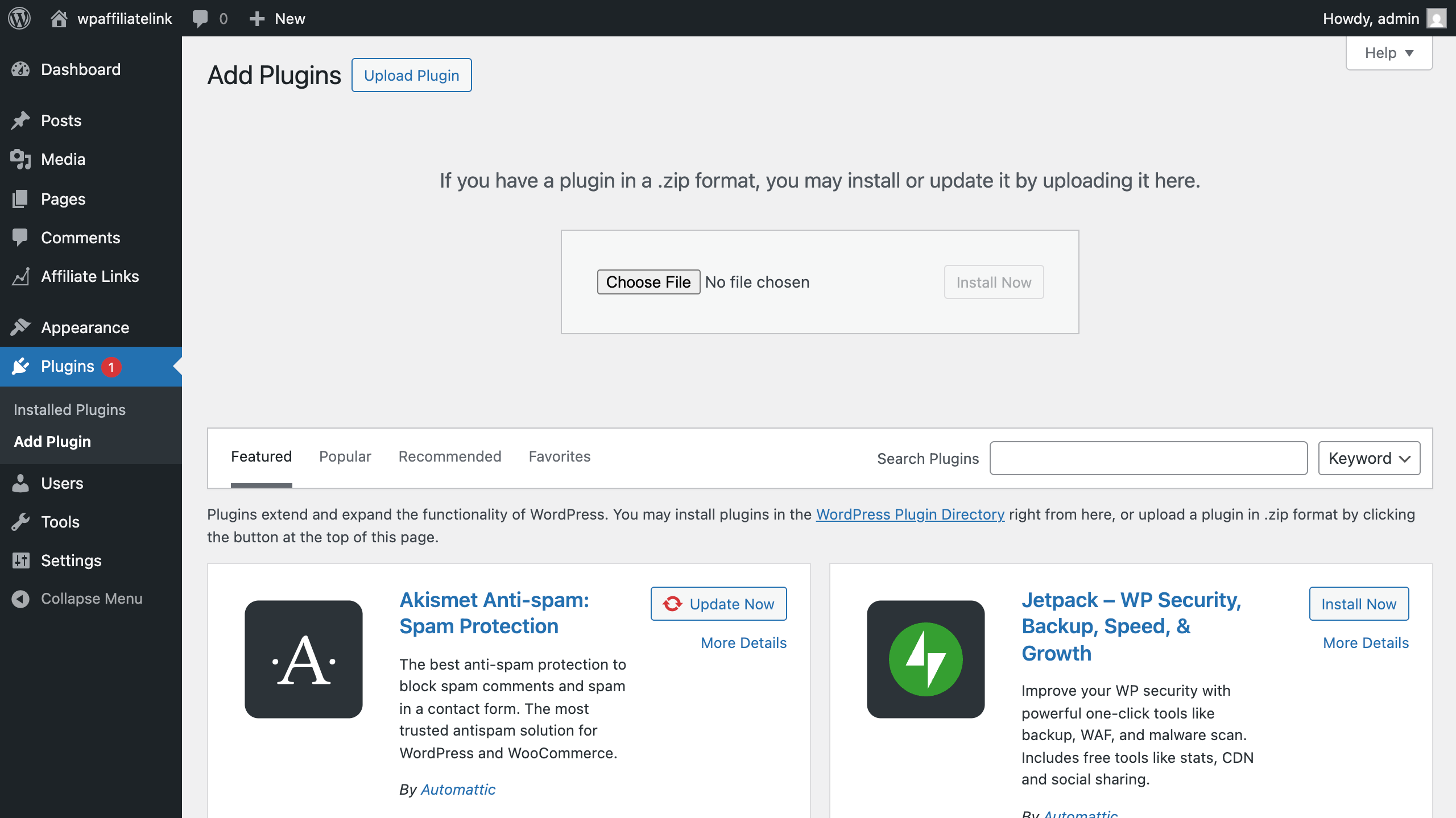This screenshot has width=1456, height=818.
Task: Click the Jetpack plugin logo
Action: [926, 659]
